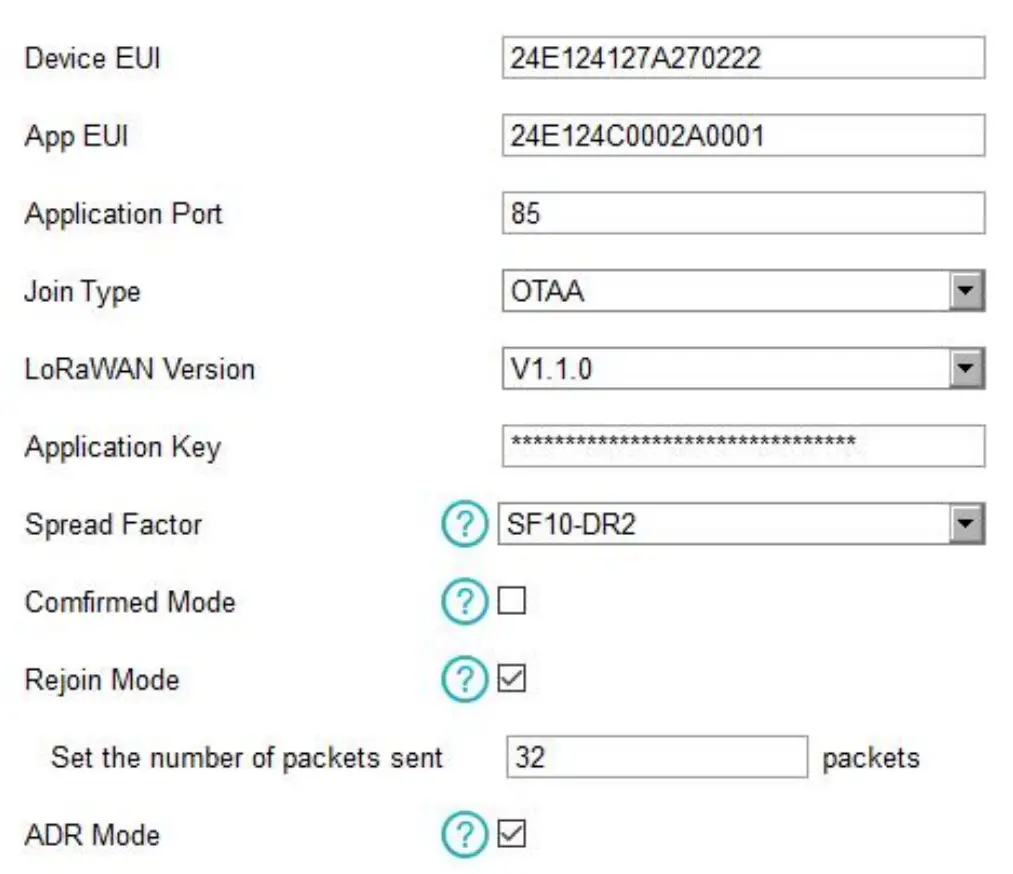Select the App EUI input field

click(740, 135)
